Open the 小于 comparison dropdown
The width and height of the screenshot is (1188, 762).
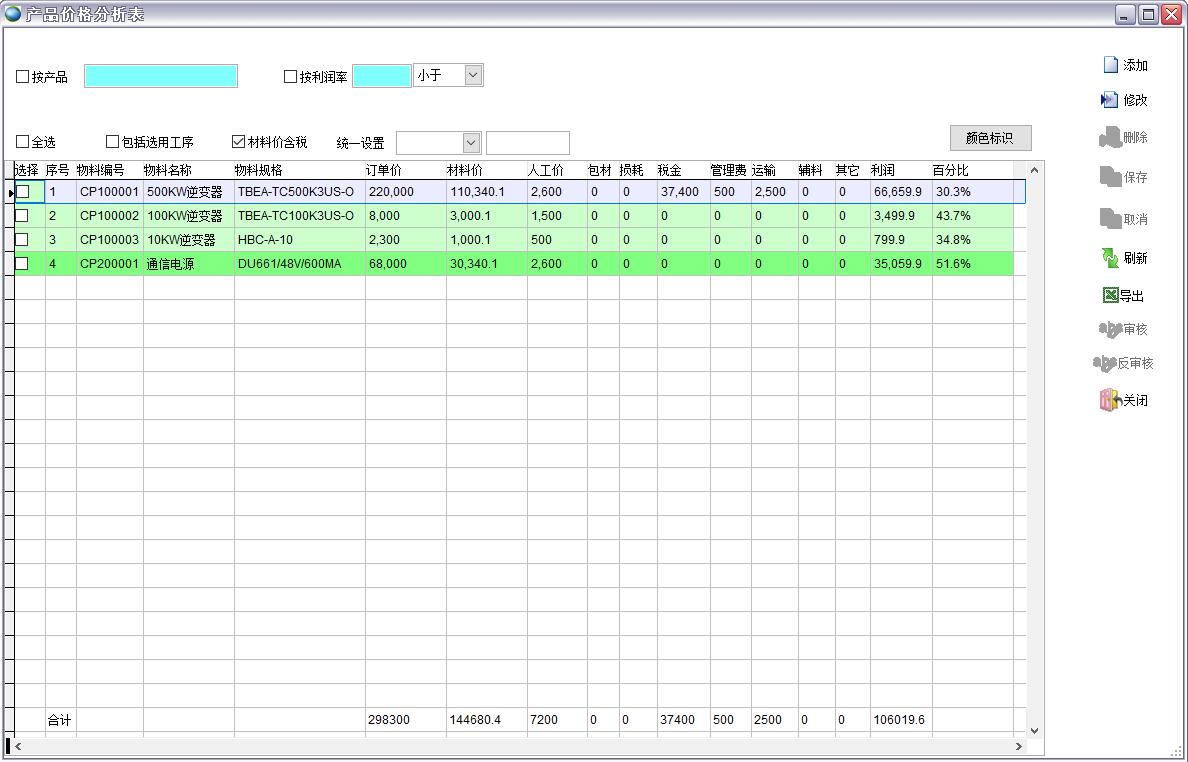tap(473, 75)
